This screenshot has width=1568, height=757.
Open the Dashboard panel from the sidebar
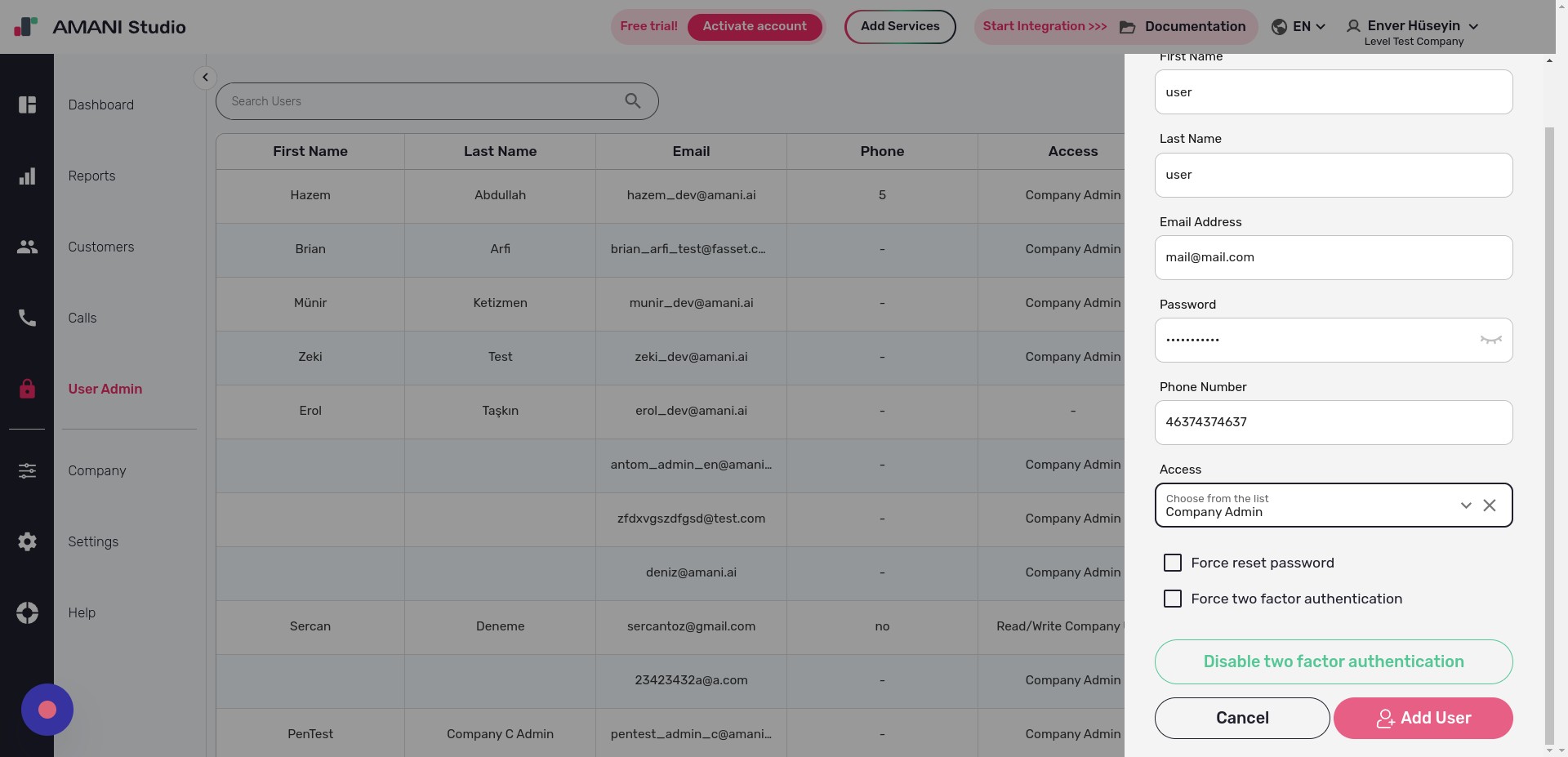click(x=27, y=105)
